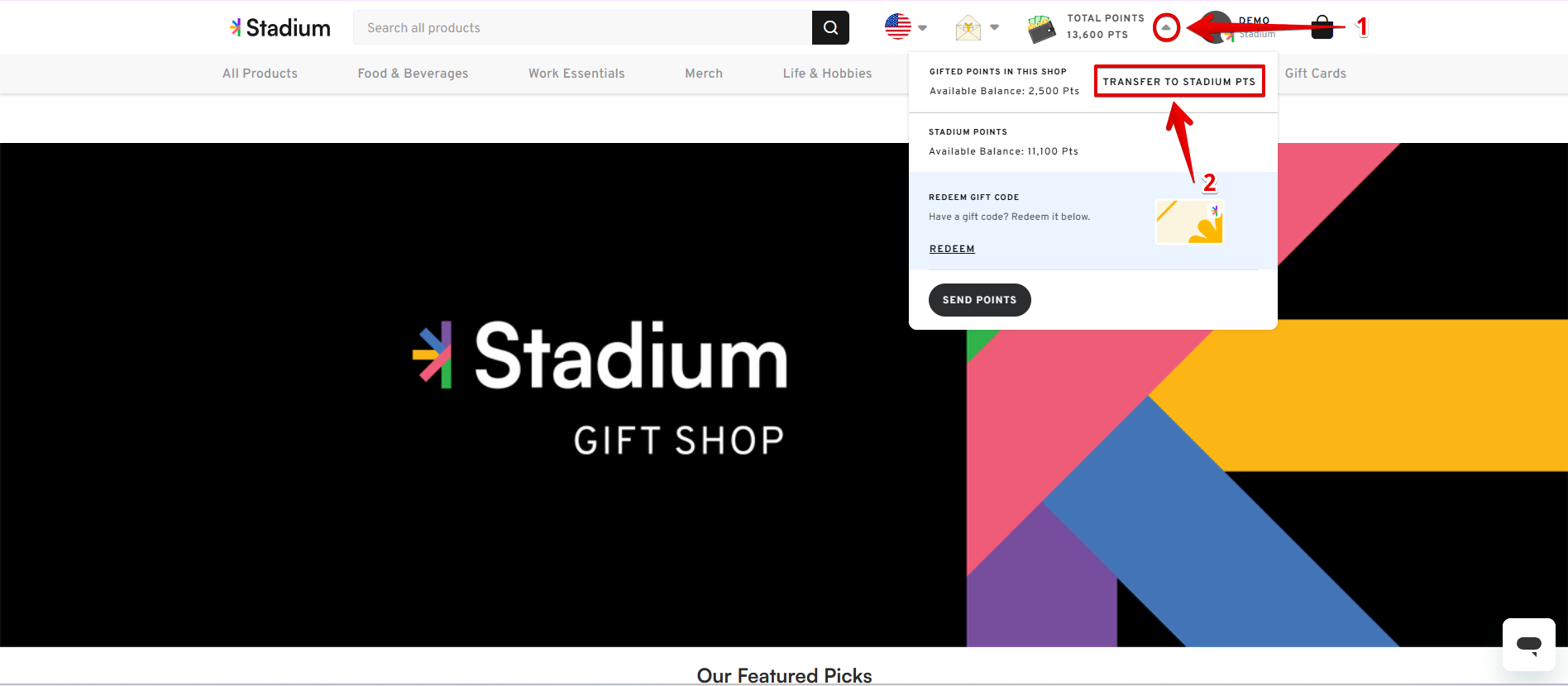
Task: Click the Redeem gift code link
Action: tap(952, 249)
